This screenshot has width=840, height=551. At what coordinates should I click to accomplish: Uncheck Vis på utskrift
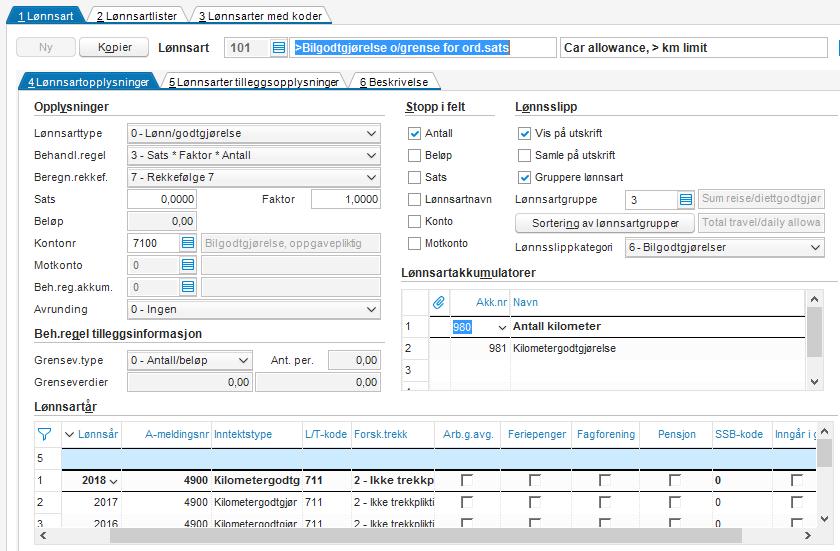coord(524,133)
